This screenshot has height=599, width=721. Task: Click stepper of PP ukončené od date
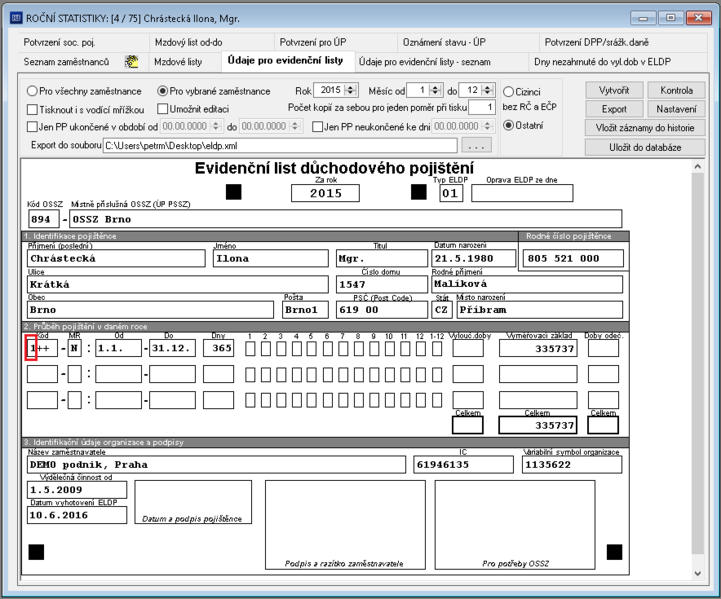coord(216,126)
